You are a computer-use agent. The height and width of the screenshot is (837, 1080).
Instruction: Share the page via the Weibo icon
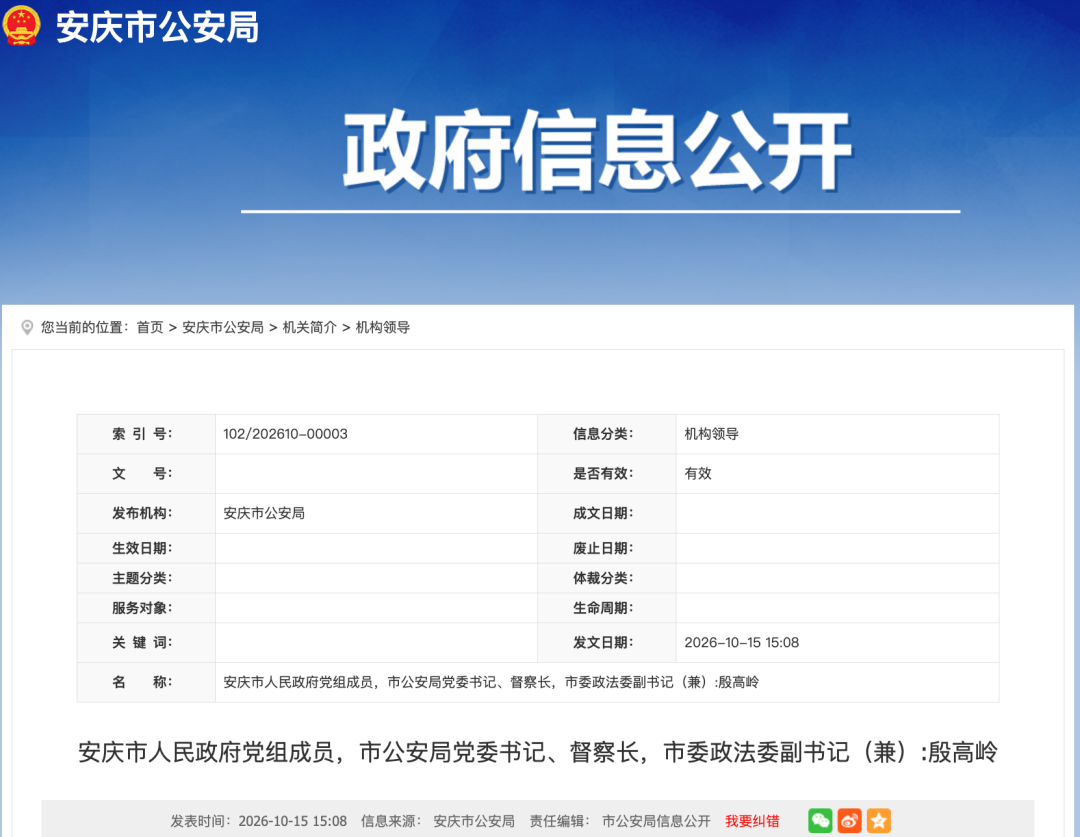coord(849,820)
